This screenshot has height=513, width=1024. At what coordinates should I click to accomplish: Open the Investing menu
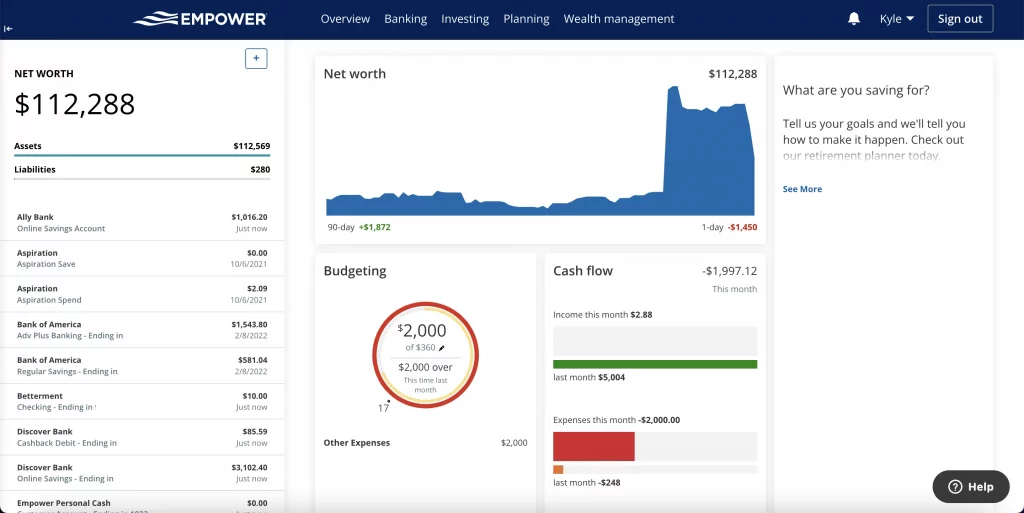point(465,19)
